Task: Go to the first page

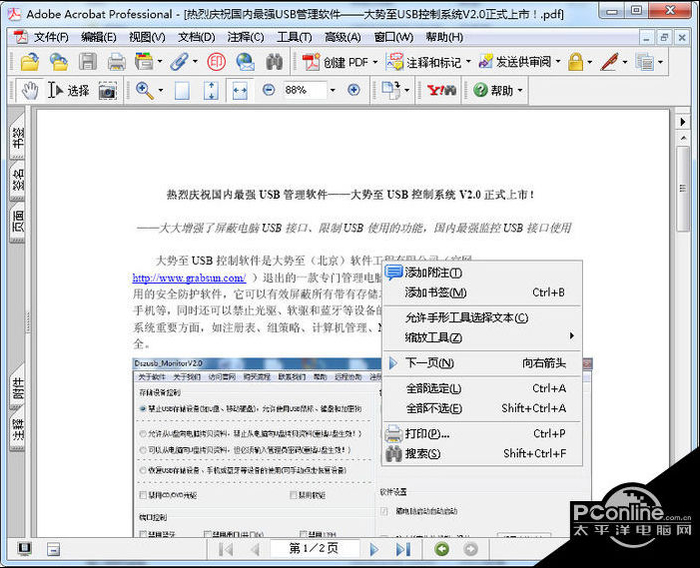Action: [x=226, y=549]
